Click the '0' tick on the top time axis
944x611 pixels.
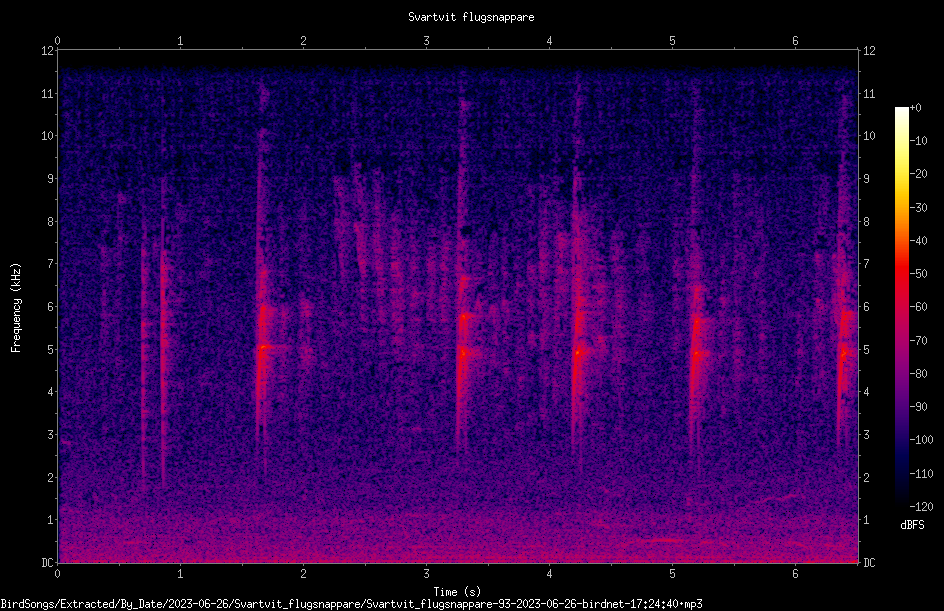[57, 41]
